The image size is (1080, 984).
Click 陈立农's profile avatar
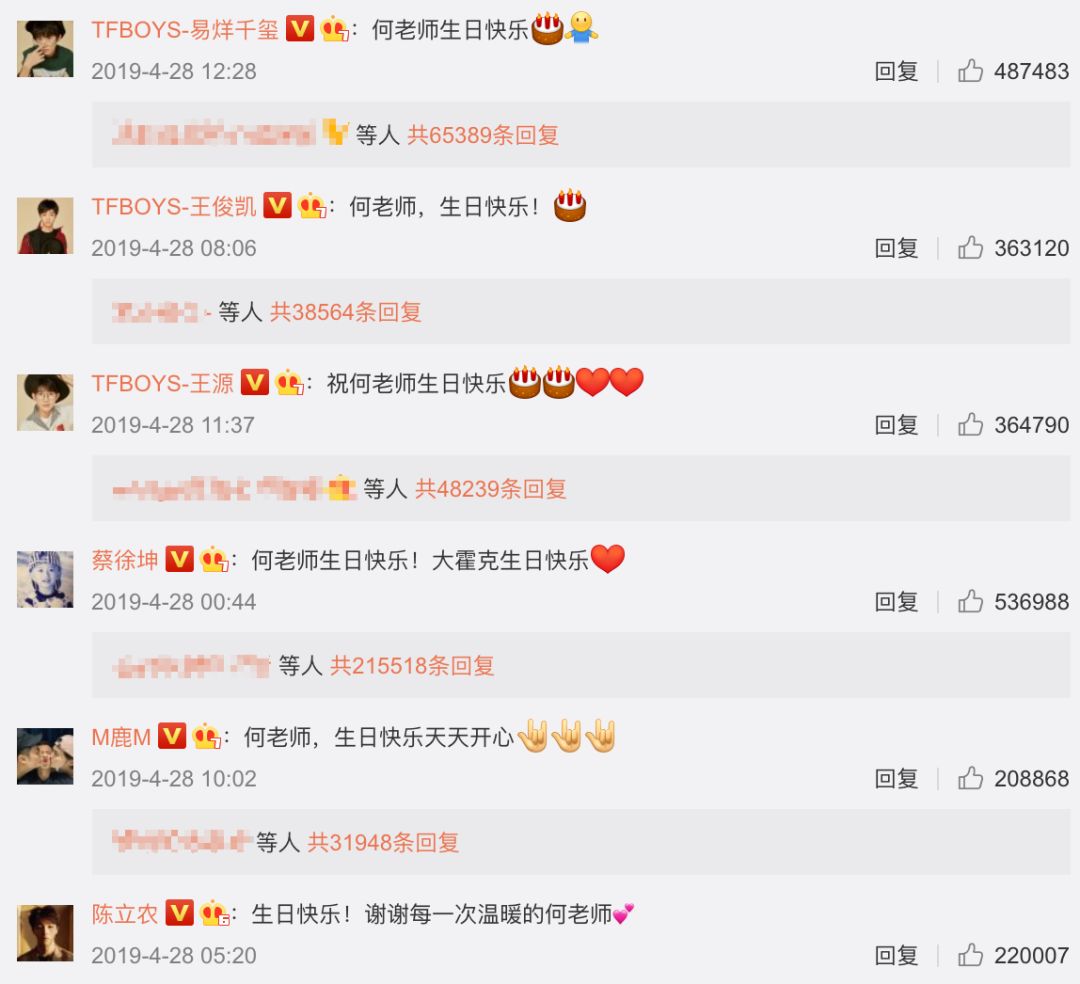[x=45, y=932]
